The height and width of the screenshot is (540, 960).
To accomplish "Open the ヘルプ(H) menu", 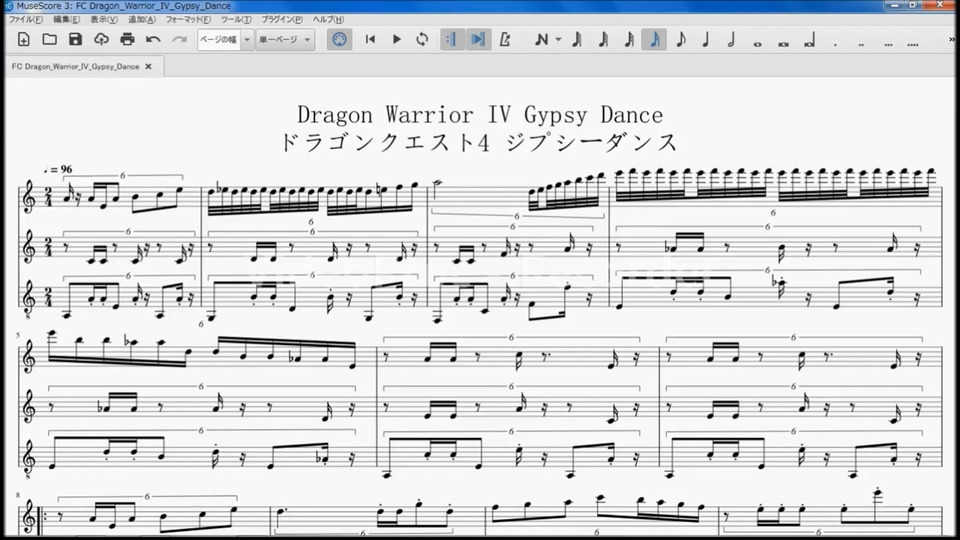I will tap(328, 20).
